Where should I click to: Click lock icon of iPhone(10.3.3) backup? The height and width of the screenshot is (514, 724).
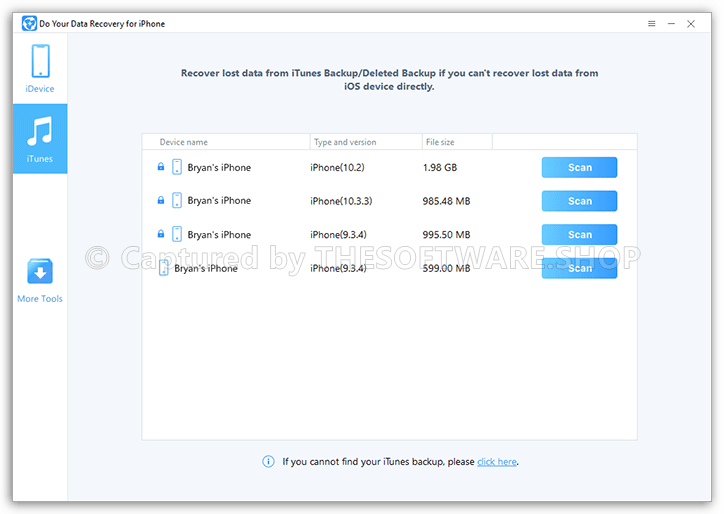coord(161,200)
